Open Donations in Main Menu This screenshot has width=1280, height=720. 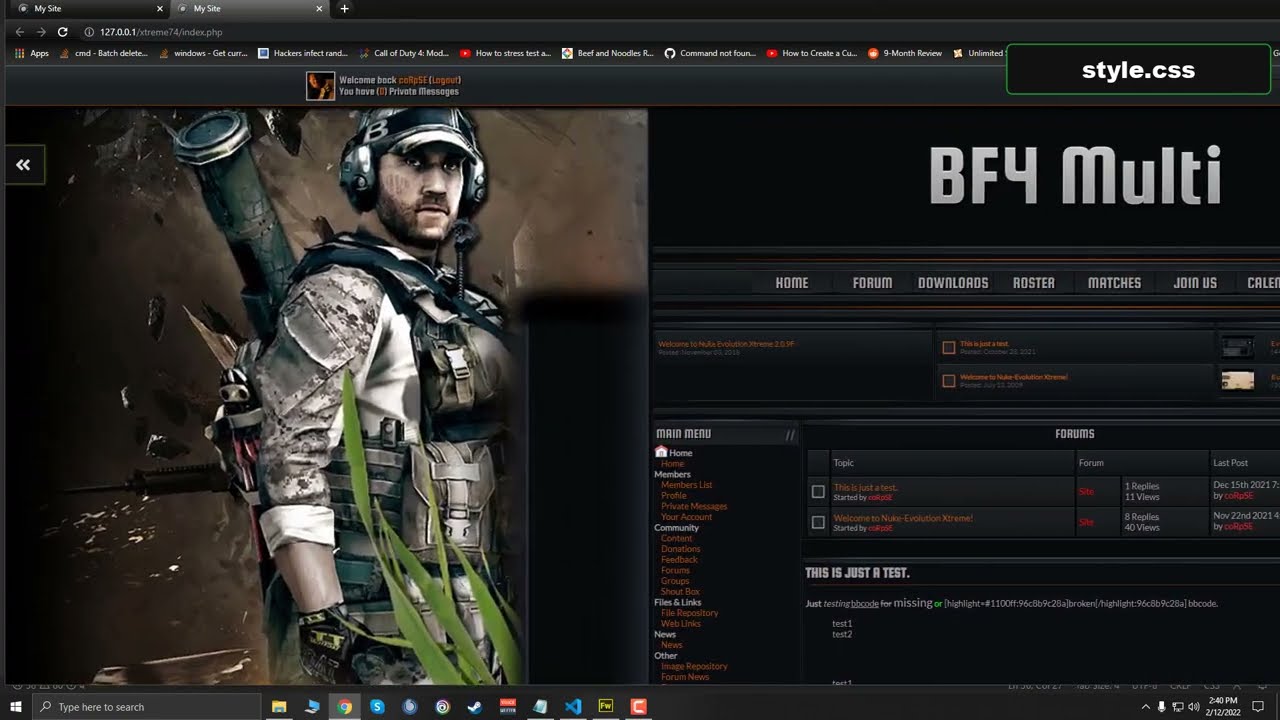point(681,549)
